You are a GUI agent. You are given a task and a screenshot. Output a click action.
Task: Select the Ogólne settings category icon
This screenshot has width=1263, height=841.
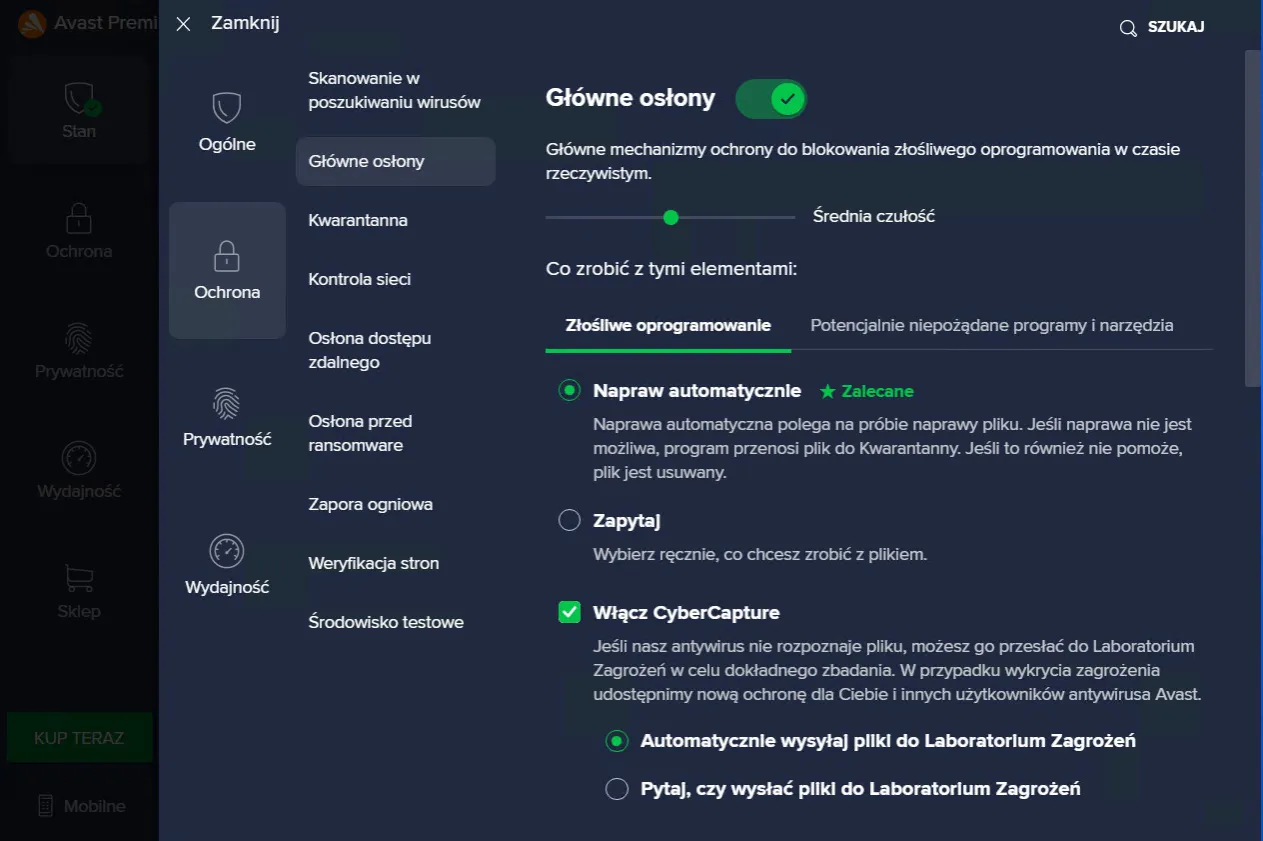click(227, 107)
